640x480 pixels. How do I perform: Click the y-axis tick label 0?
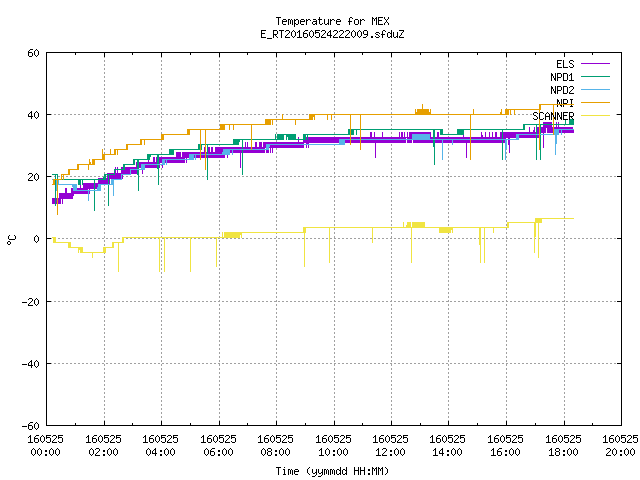click(x=36, y=239)
